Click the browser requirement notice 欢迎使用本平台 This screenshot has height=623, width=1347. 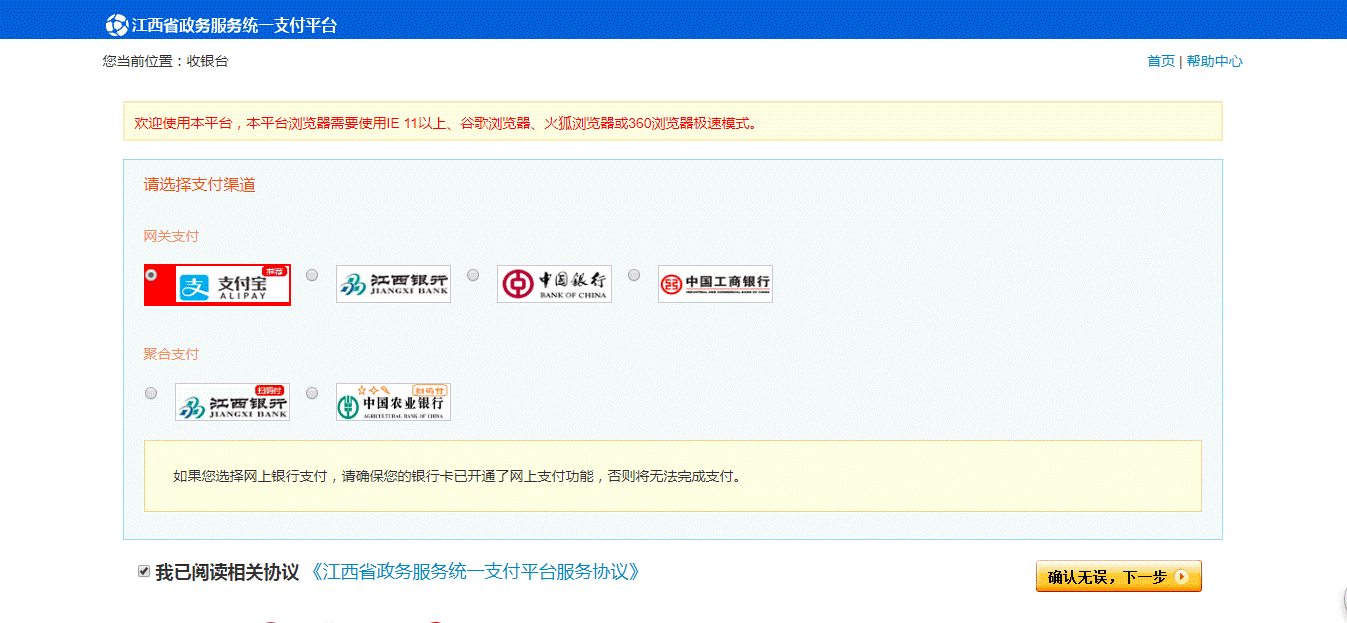pyautogui.click(x=447, y=124)
